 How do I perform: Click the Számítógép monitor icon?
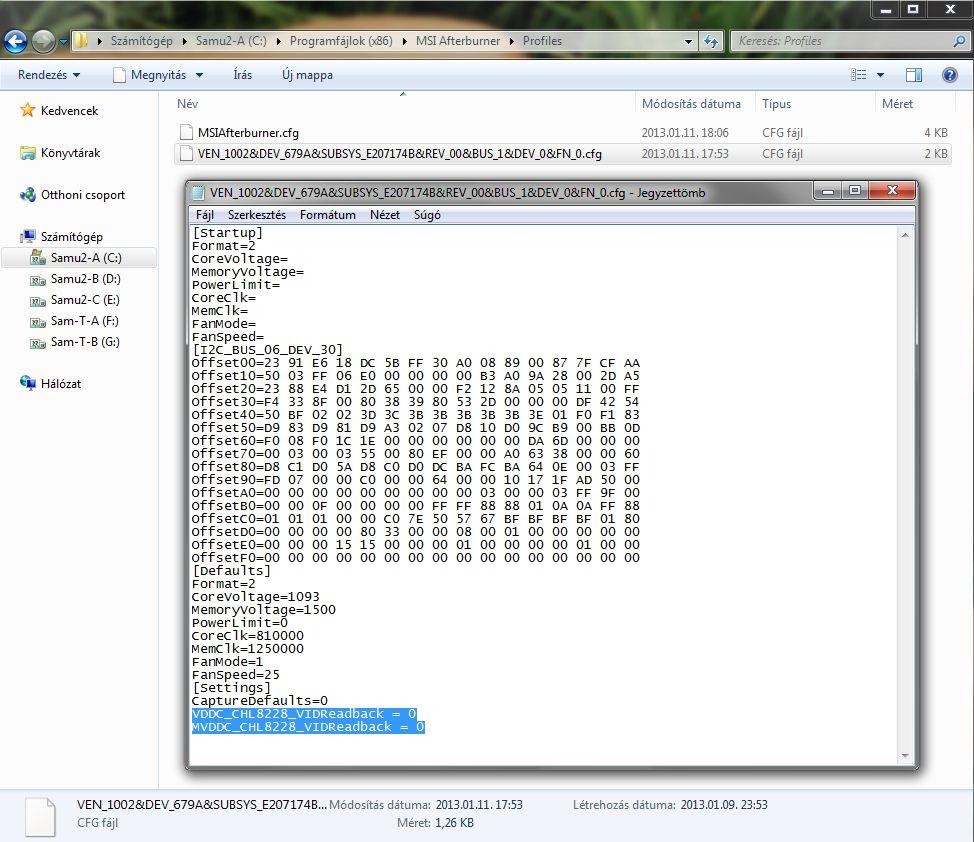(x=27, y=236)
